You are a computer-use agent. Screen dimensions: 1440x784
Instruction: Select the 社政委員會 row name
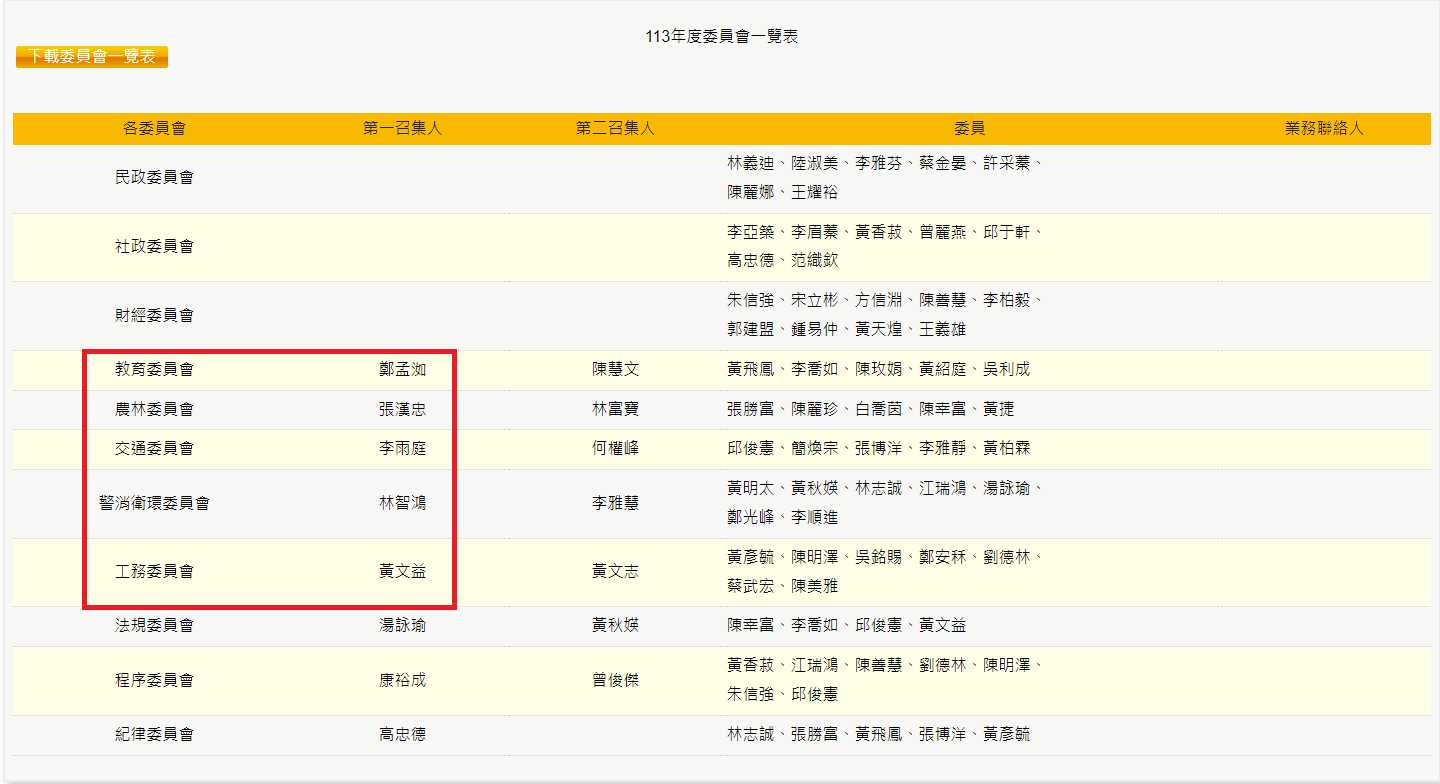(x=154, y=246)
